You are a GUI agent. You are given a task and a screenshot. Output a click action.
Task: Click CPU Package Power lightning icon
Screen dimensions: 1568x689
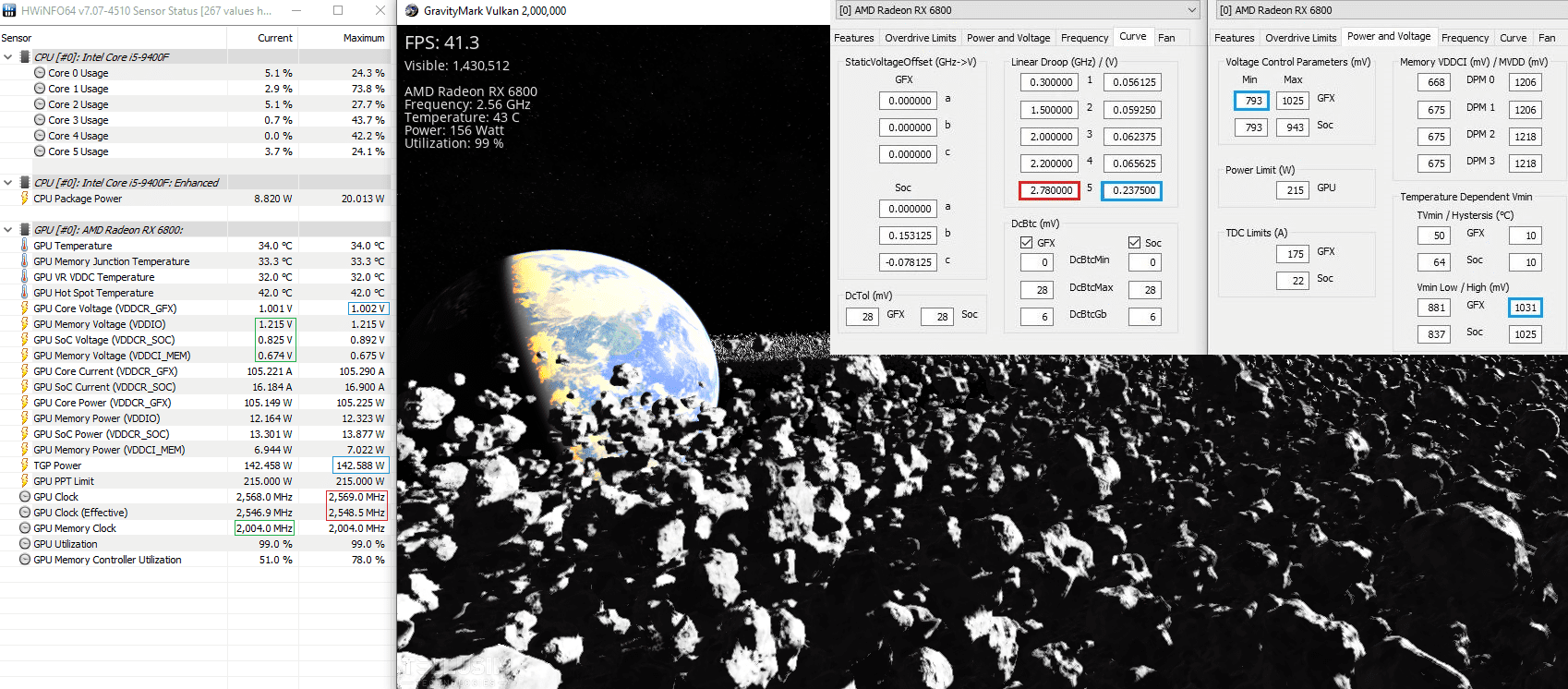tap(25, 199)
